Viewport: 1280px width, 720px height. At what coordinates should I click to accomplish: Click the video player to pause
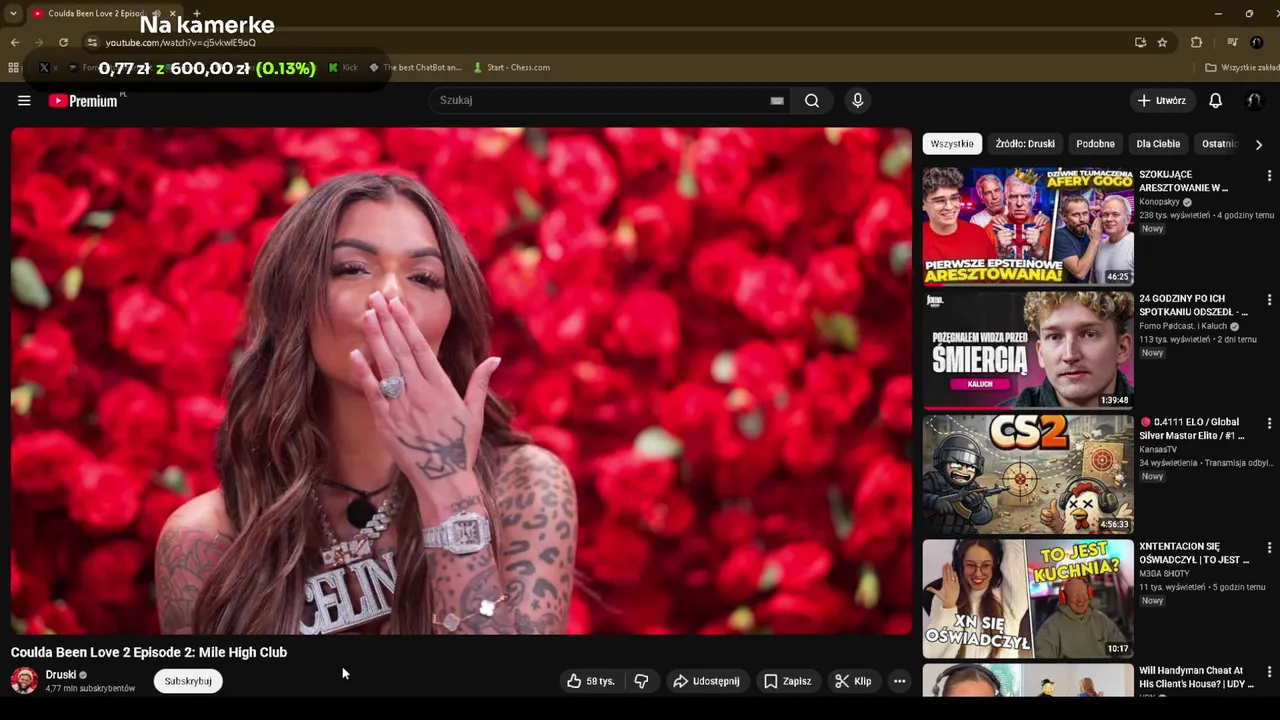click(x=461, y=380)
